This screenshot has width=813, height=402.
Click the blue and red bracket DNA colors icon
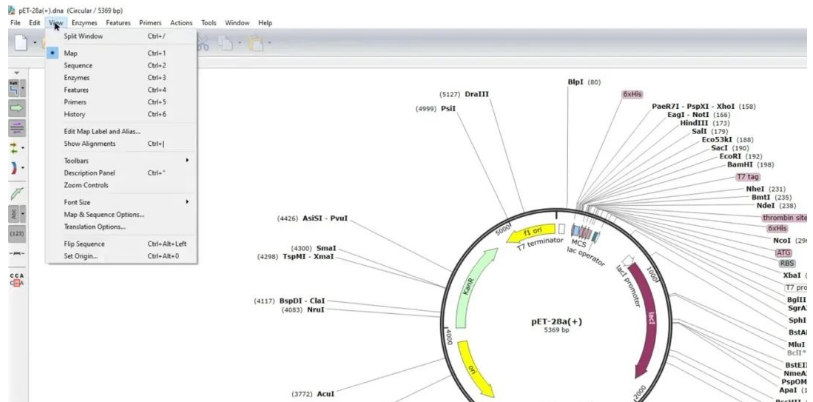coord(14,168)
